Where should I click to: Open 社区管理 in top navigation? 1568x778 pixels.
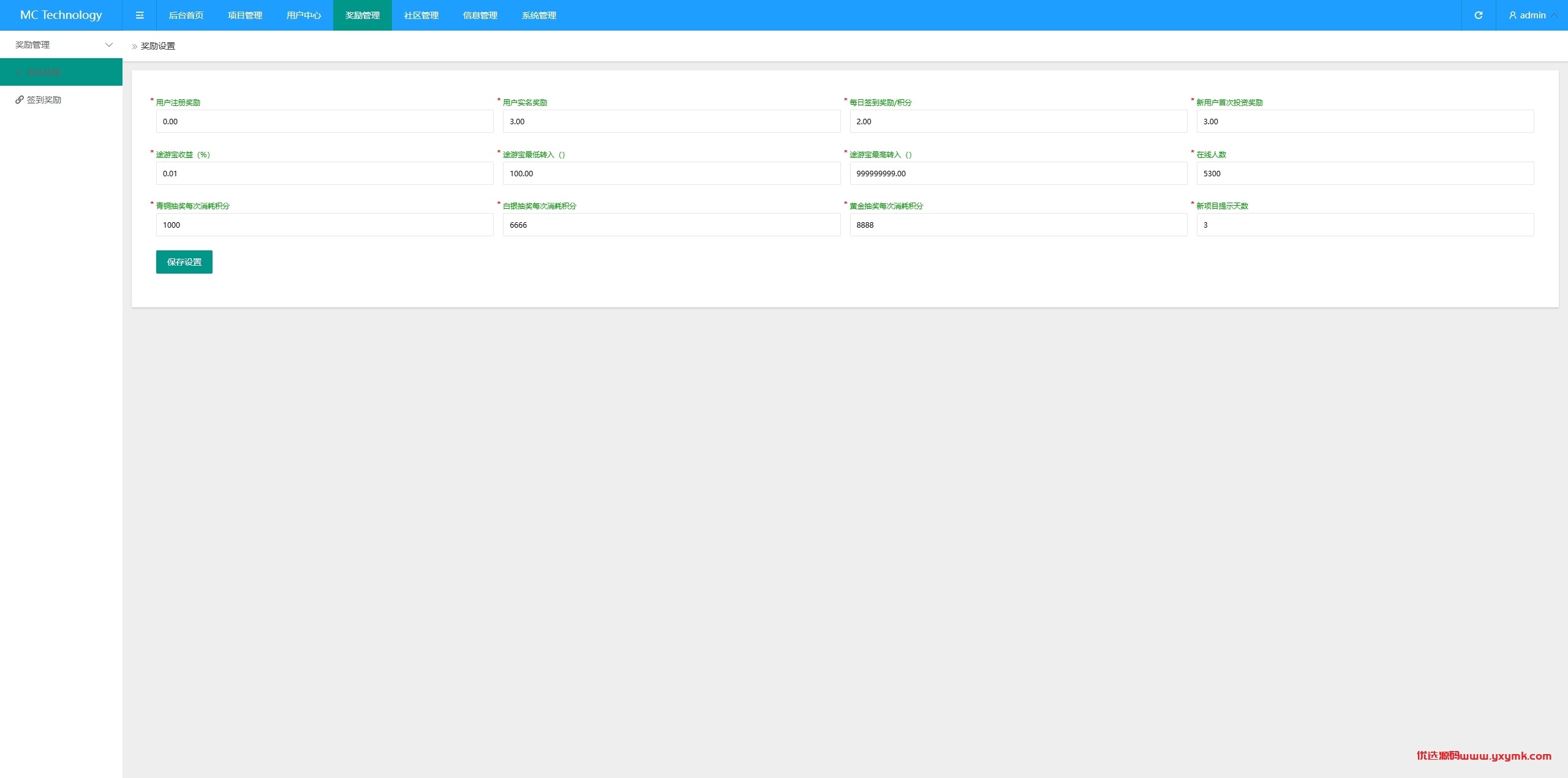(421, 15)
